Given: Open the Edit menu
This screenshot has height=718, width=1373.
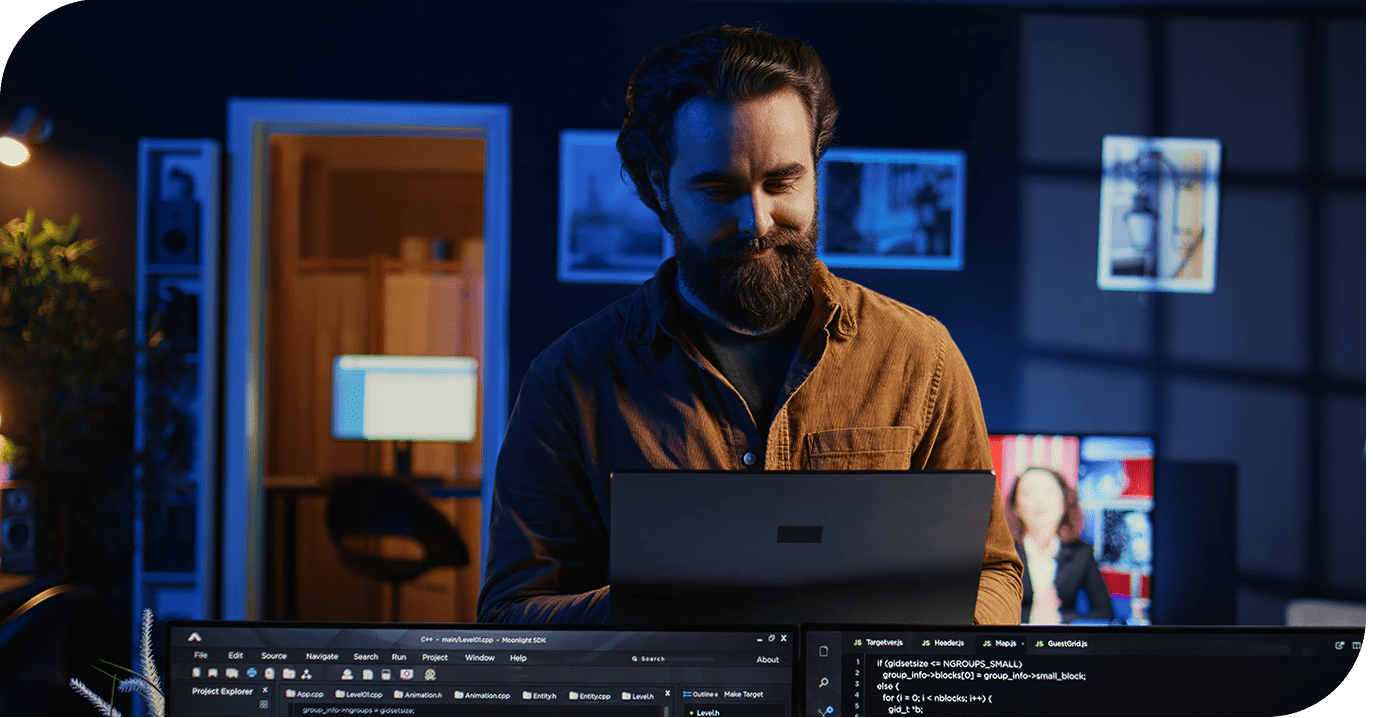Looking at the screenshot, I should coord(235,657).
